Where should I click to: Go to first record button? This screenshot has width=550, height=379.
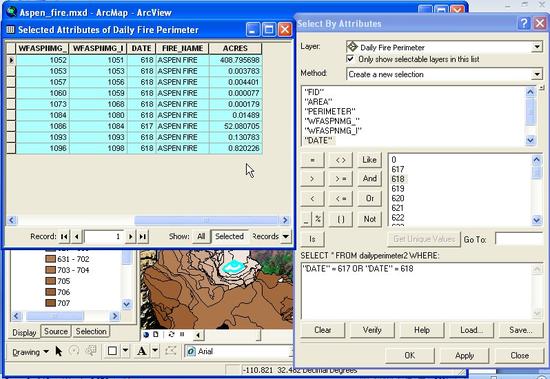tap(65, 237)
